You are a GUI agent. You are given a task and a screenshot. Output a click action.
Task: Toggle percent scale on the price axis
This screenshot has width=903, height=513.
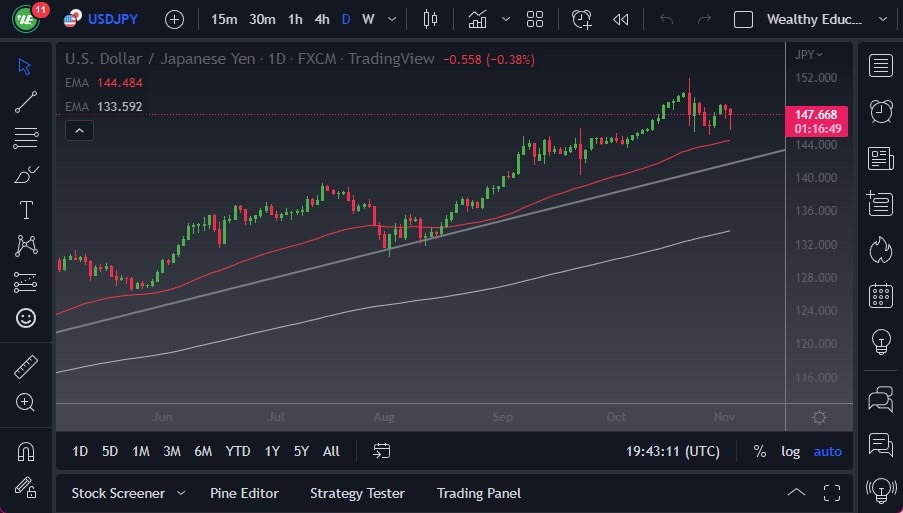pos(760,451)
